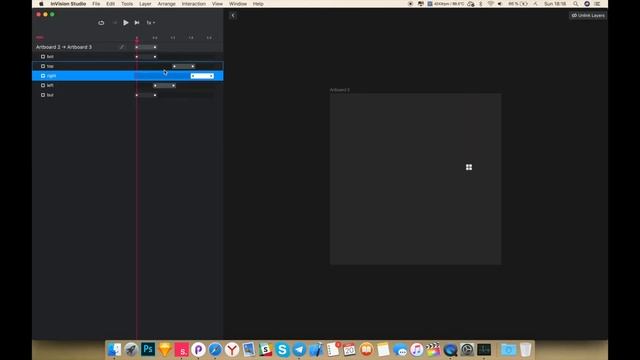Open Yandex browser from the dock
Image resolution: width=640 pixels, height=360 pixels.
pos(232,349)
